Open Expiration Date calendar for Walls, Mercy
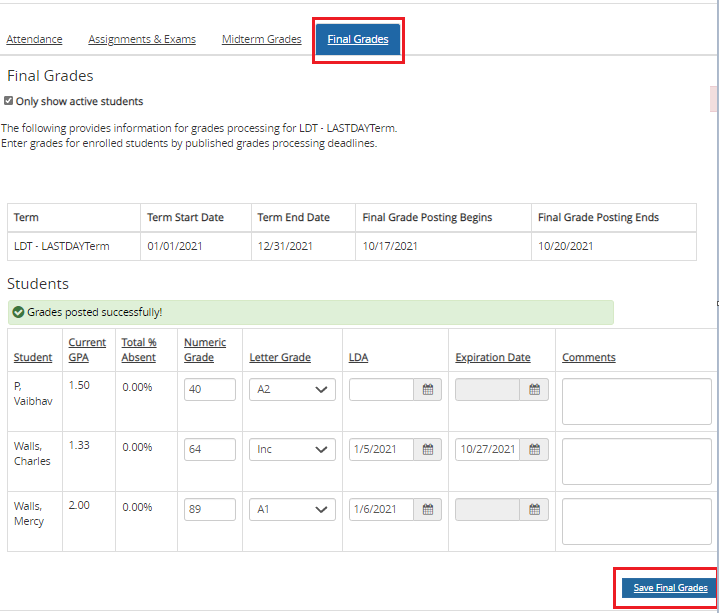The image size is (719, 613). click(x=535, y=510)
